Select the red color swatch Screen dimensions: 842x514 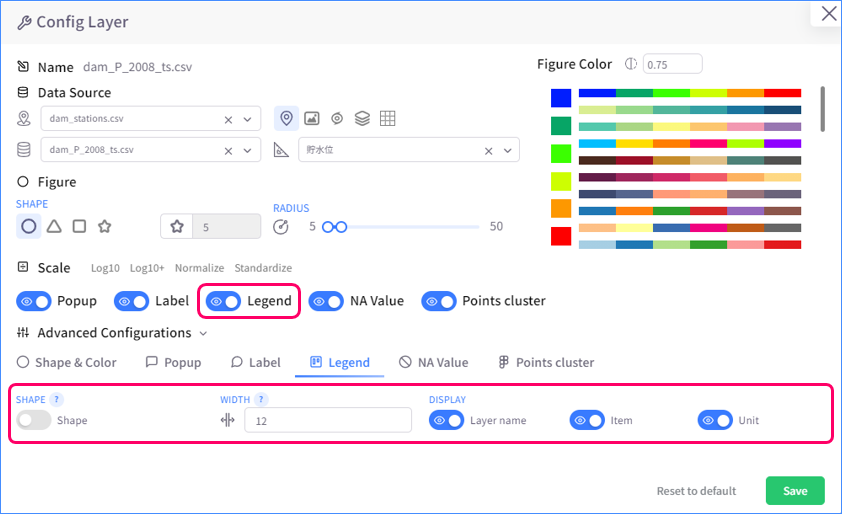pos(561,236)
